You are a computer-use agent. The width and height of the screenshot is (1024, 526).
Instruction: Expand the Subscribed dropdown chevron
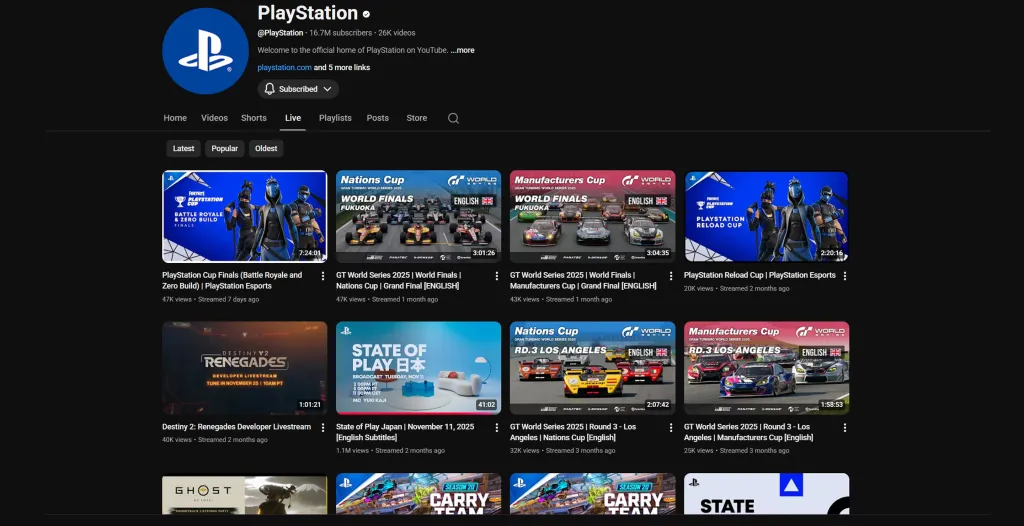coord(327,89)
